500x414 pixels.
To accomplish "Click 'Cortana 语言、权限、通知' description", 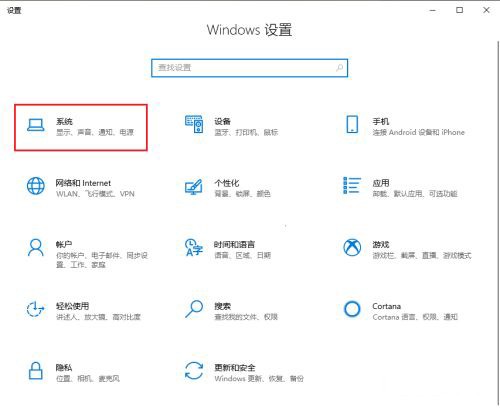I will click(x=415, y=317).
